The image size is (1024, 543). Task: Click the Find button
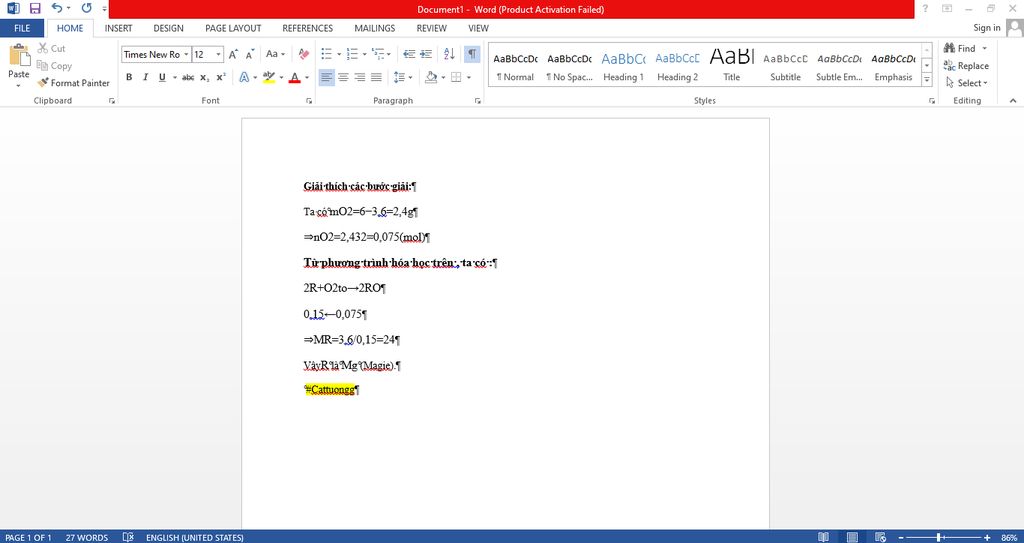[x=965, y=48]
